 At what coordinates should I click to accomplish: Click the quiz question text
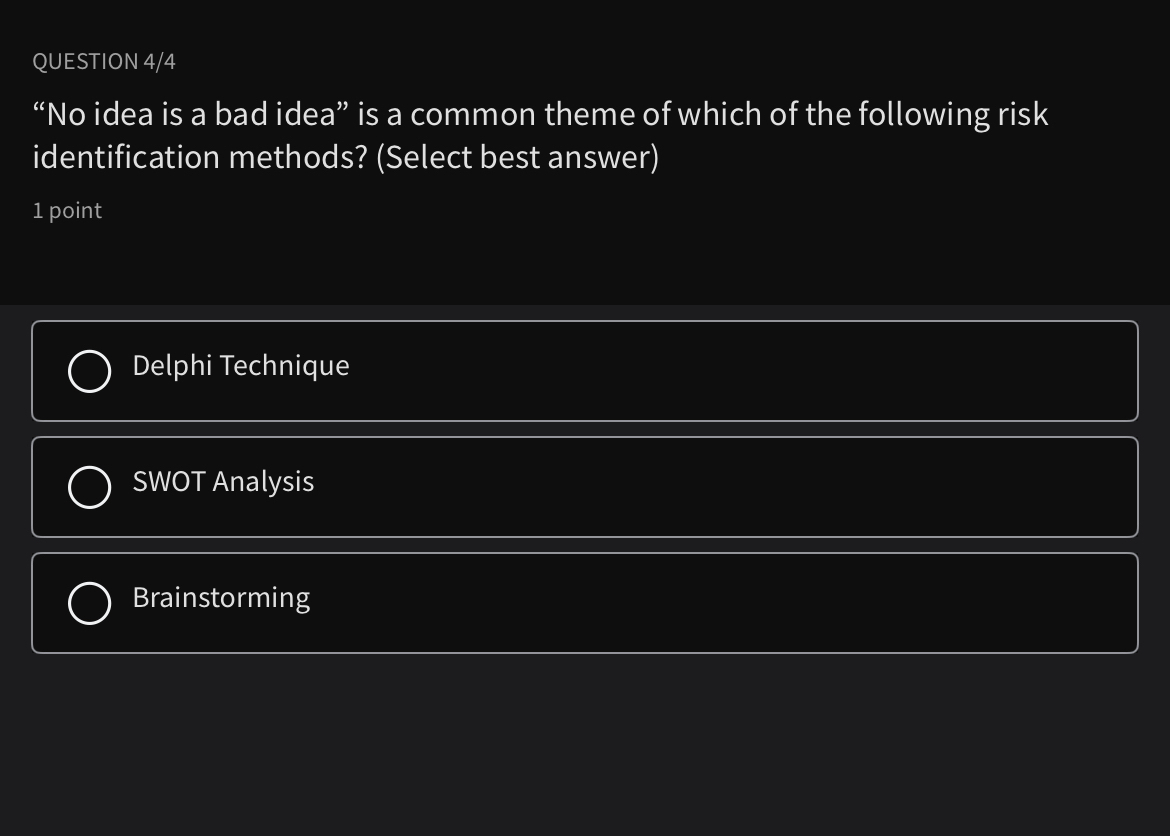pos(540,135)
